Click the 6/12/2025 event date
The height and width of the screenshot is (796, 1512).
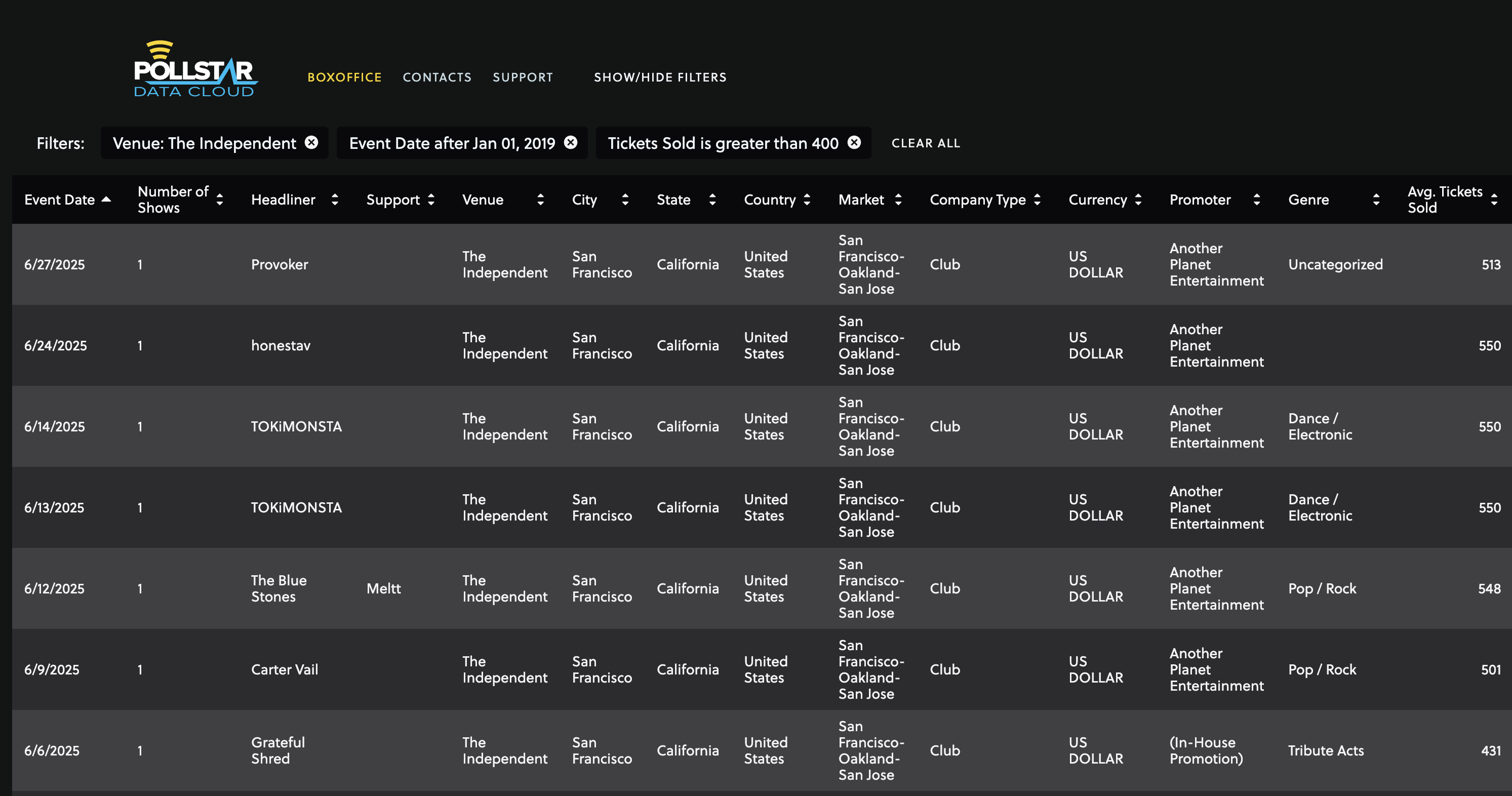click(54, 588)
